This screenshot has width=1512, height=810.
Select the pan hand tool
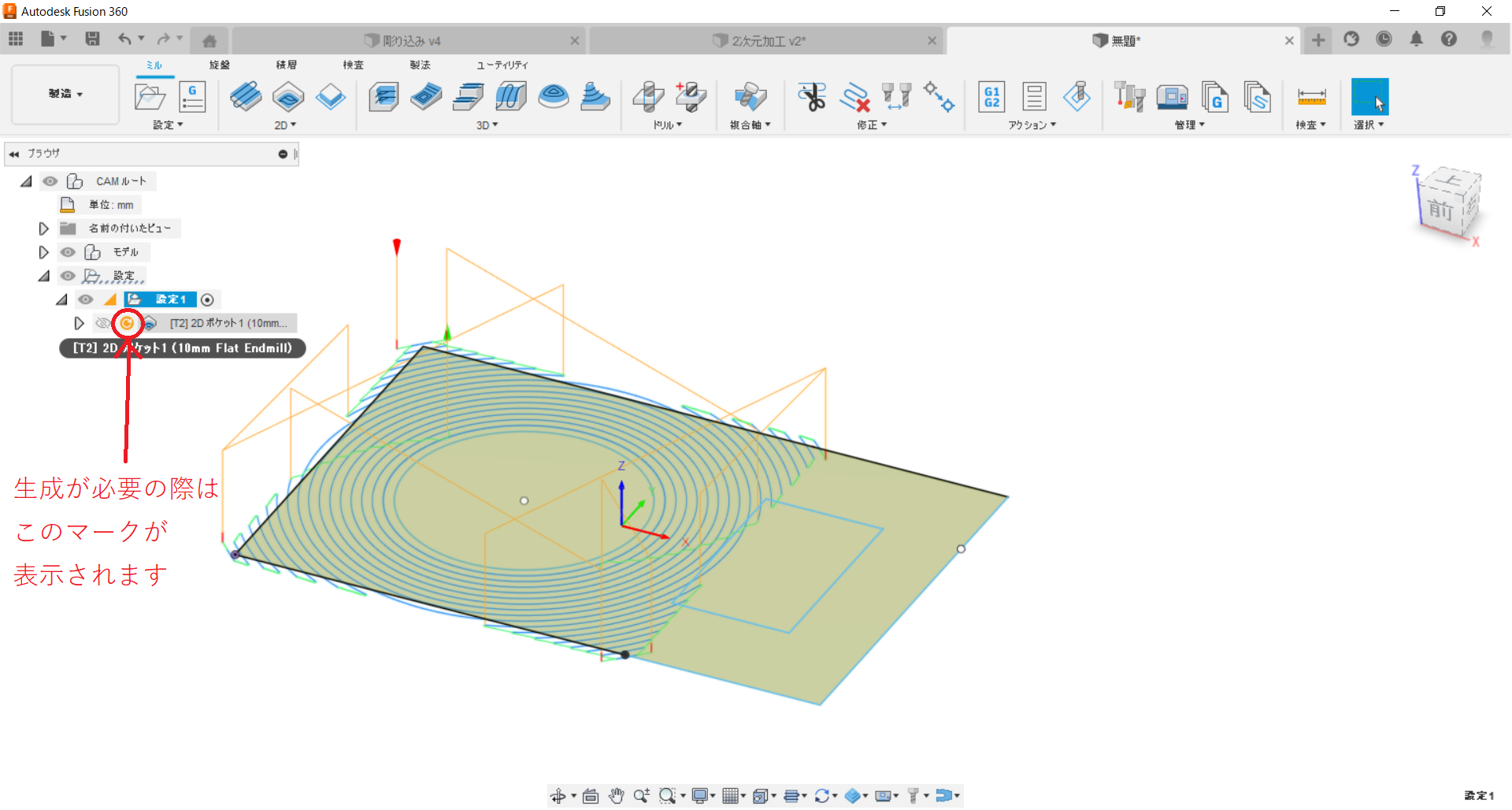point(616,796)
